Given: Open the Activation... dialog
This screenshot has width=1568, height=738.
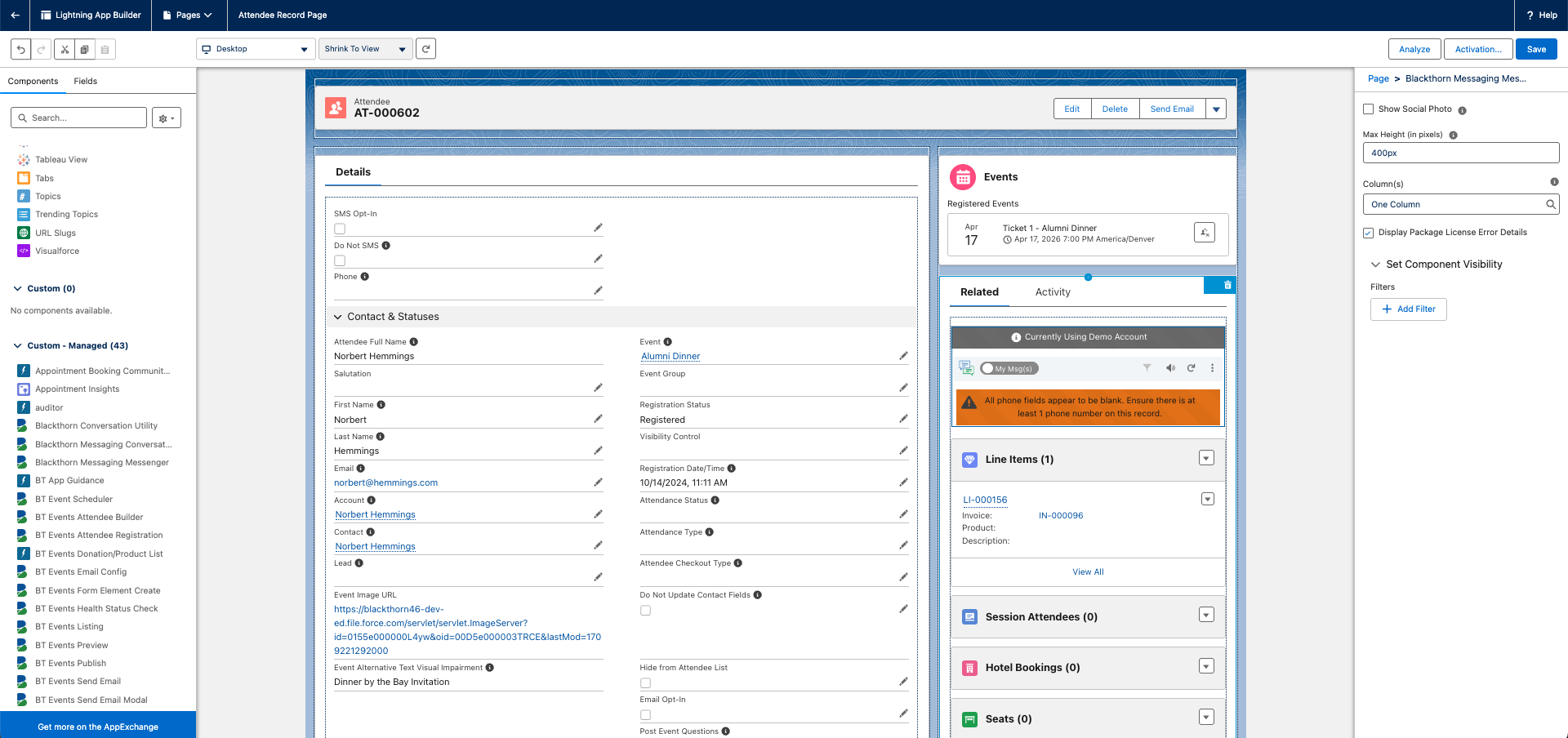Looking at the screenshot, I should [x=1478, y=49].
